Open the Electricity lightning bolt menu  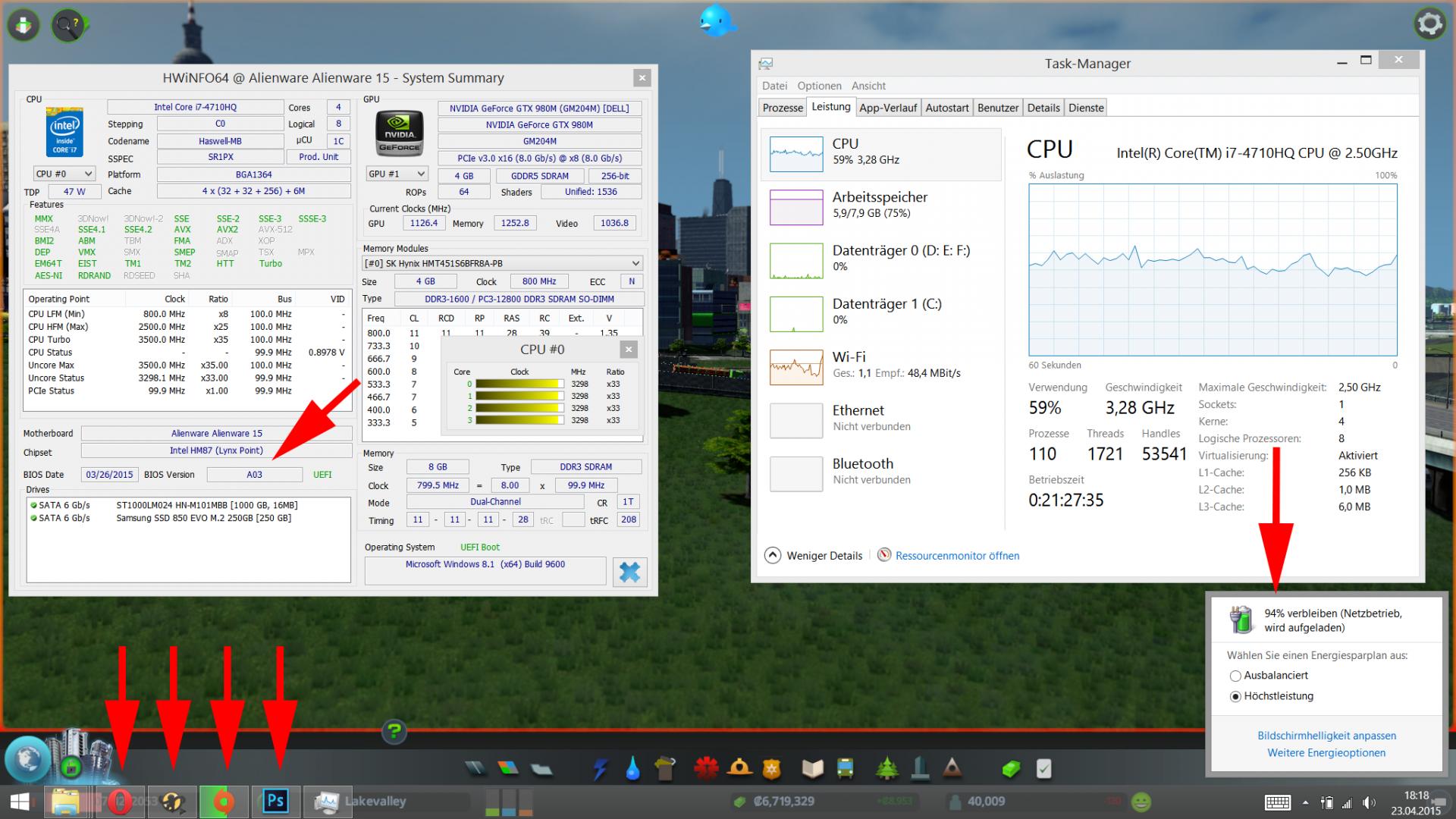pyautogui.click(x=601, y=769)
